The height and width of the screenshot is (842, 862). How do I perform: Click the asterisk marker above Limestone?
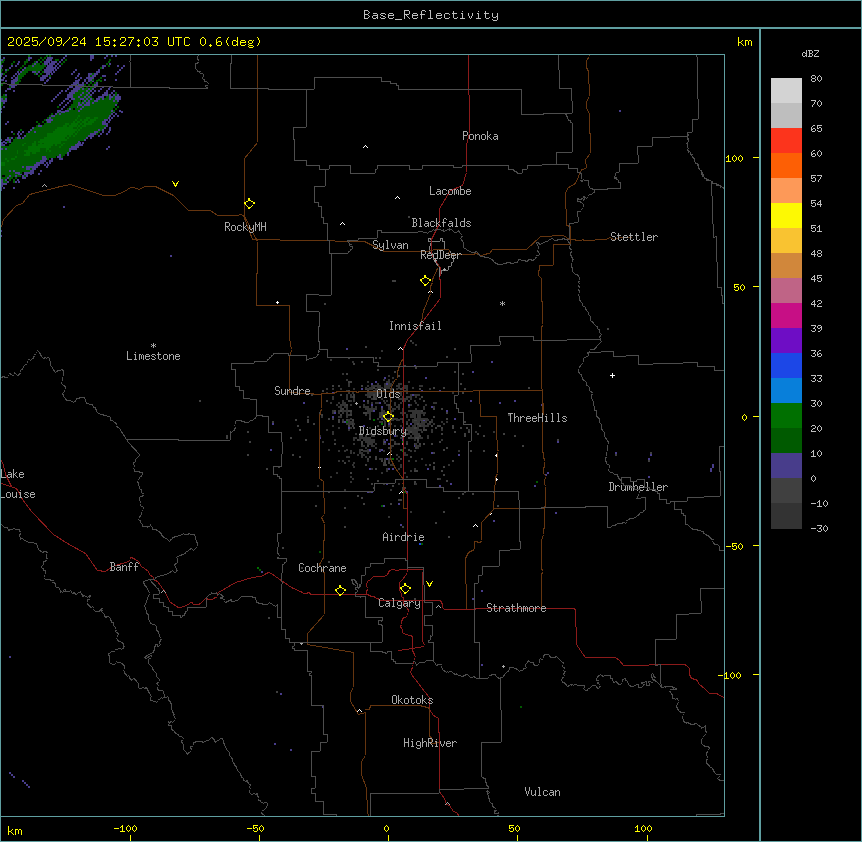point(153,345)
